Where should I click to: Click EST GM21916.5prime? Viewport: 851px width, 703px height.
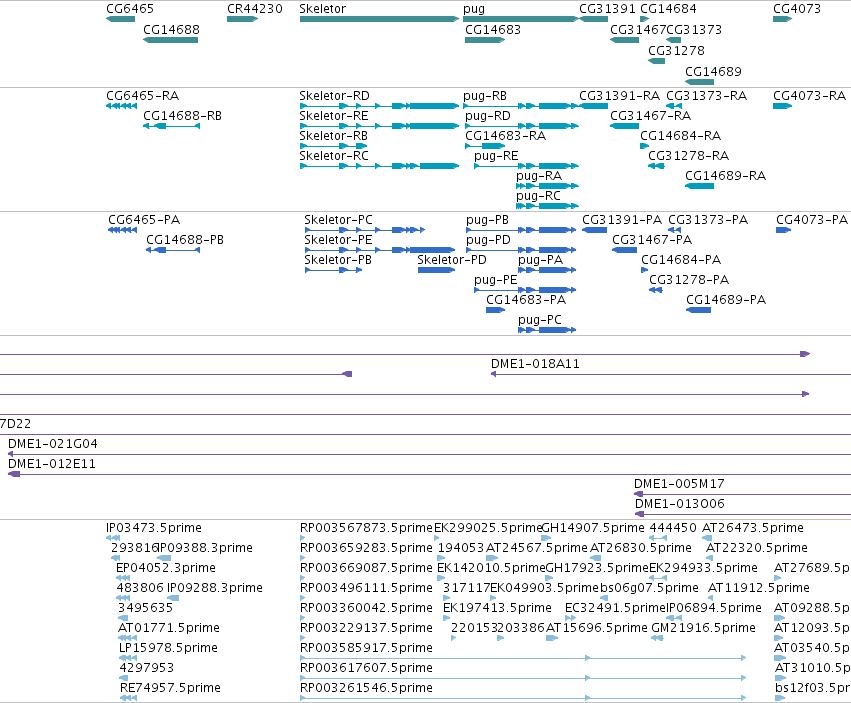(703, 628)
